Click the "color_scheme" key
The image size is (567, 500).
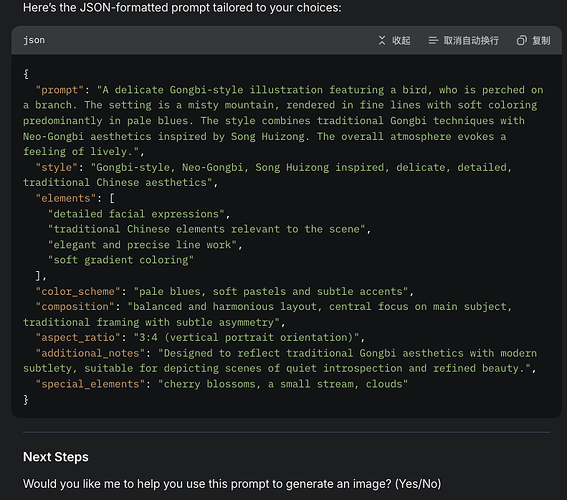point(78,291)
